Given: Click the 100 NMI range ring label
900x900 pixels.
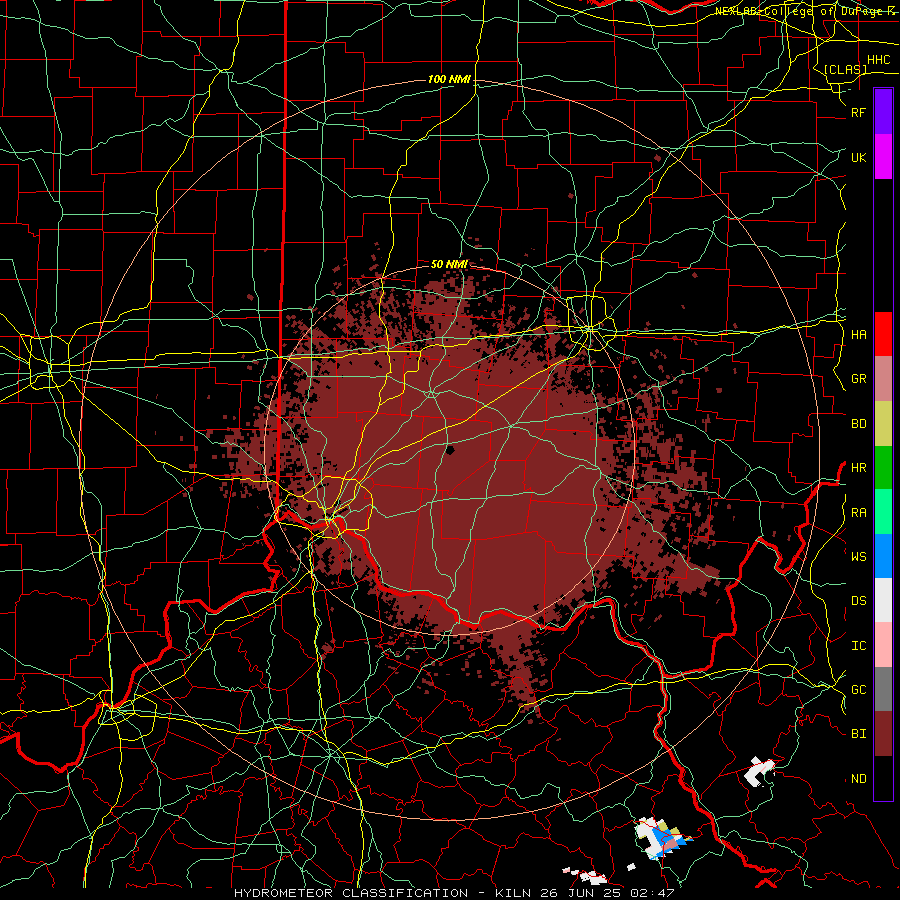Looking at the screenshot, I should [449, 79].
